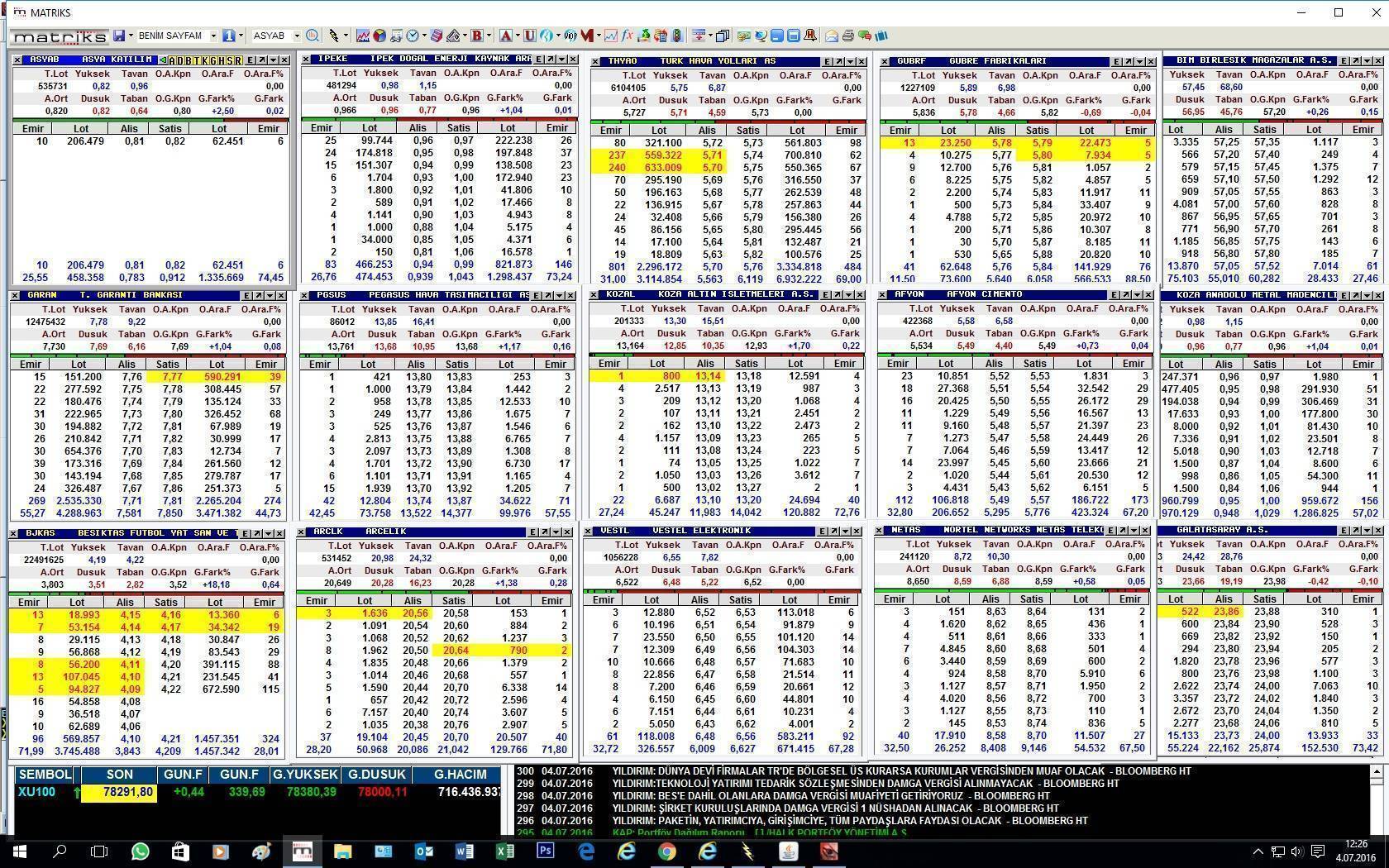Open the envelope mail icon
This screenshot has width=1389, height=868.
[832, 36]
